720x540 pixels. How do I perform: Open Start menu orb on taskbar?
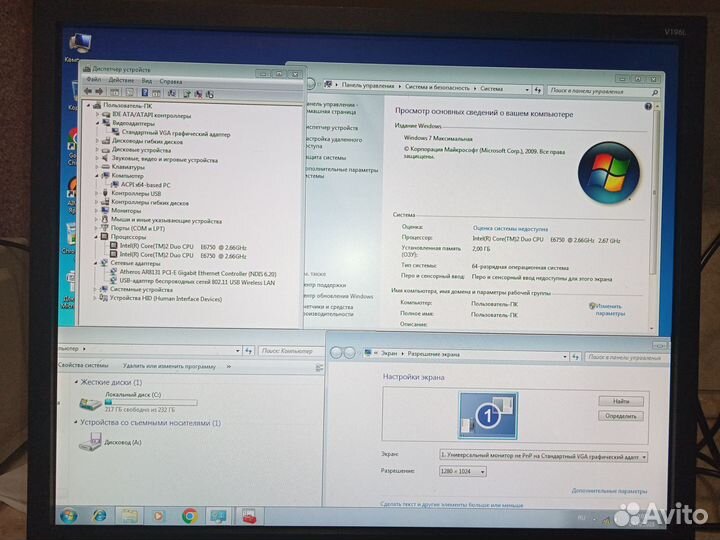coord(69,516)
